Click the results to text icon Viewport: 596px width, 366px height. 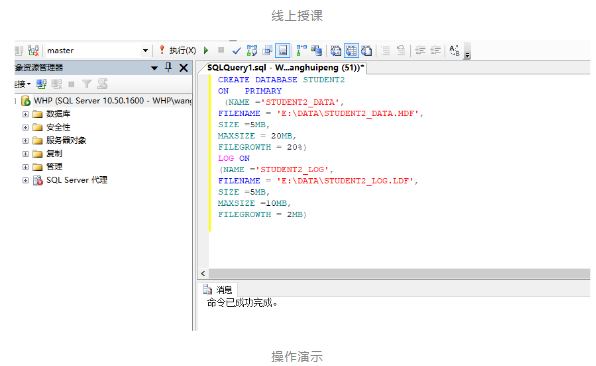(x=336, y=50)
